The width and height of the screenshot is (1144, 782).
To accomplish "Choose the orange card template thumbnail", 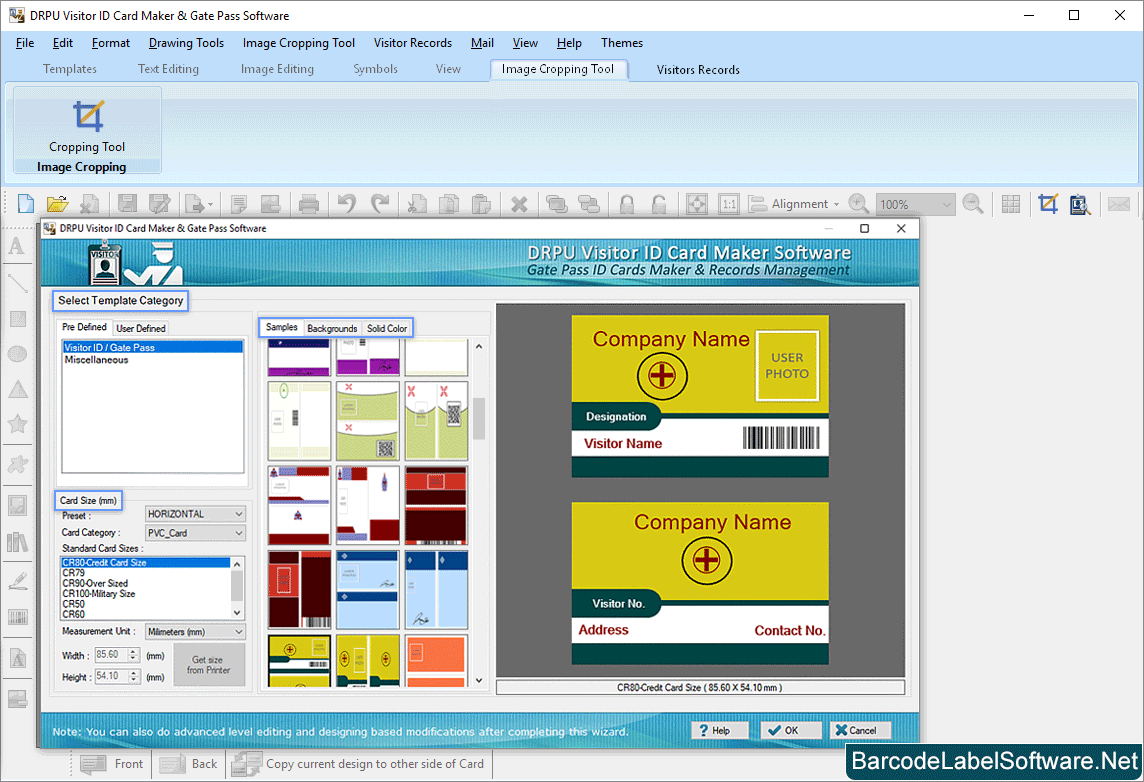I will (436, 660).
